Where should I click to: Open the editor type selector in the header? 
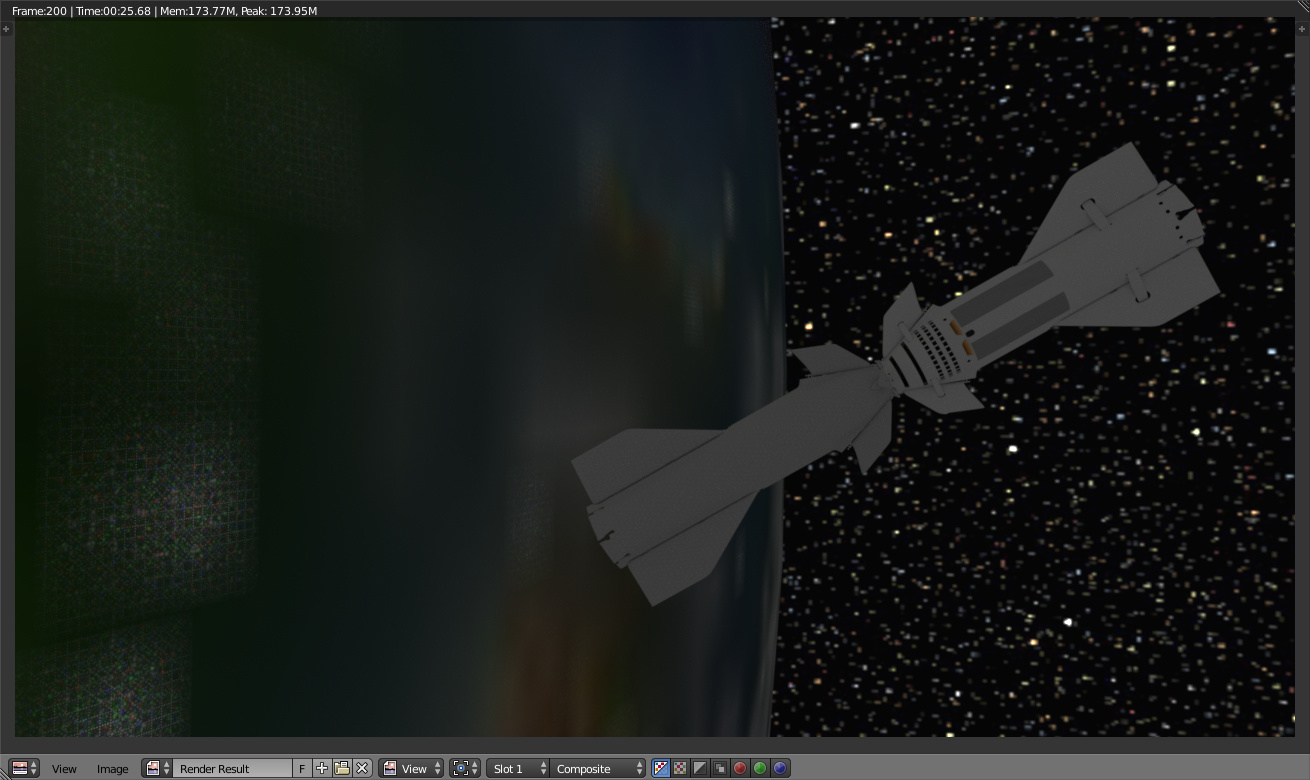(x=24, y=768)
